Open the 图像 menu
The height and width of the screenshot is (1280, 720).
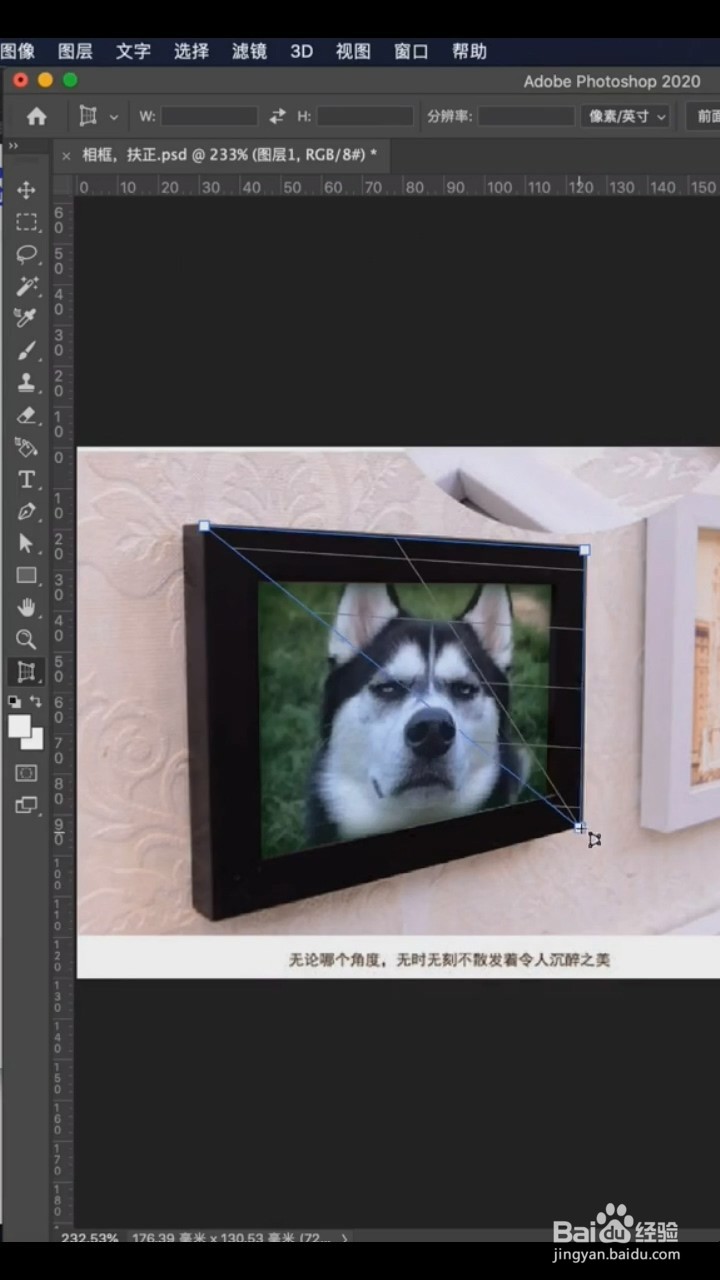tap(17, 51)
